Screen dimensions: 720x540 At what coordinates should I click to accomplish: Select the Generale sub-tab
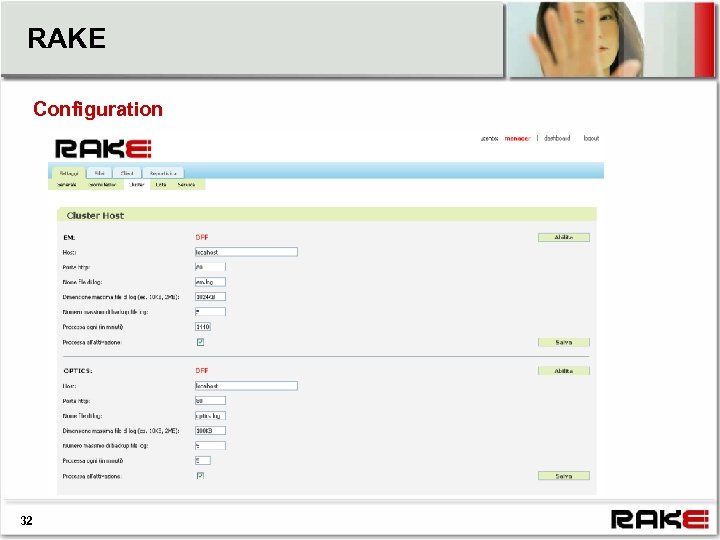(66, 185)
